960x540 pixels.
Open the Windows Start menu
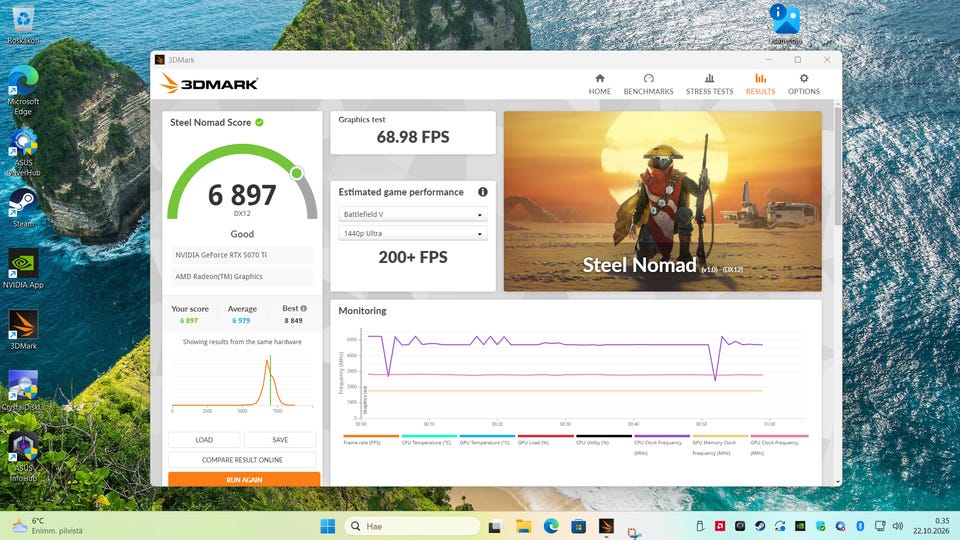(x=328, y=526)
